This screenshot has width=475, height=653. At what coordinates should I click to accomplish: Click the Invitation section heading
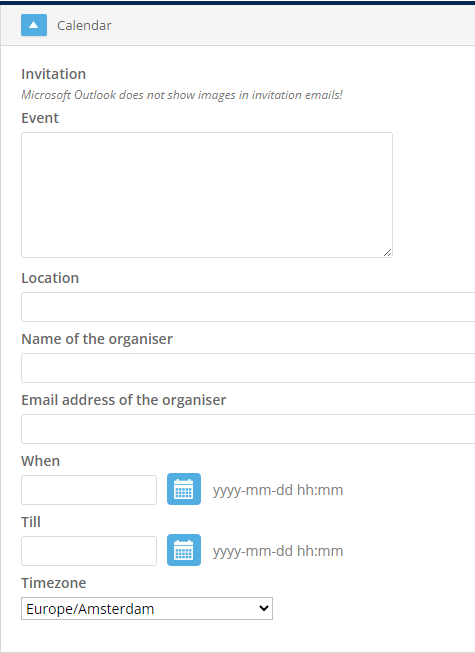[54, 74]
